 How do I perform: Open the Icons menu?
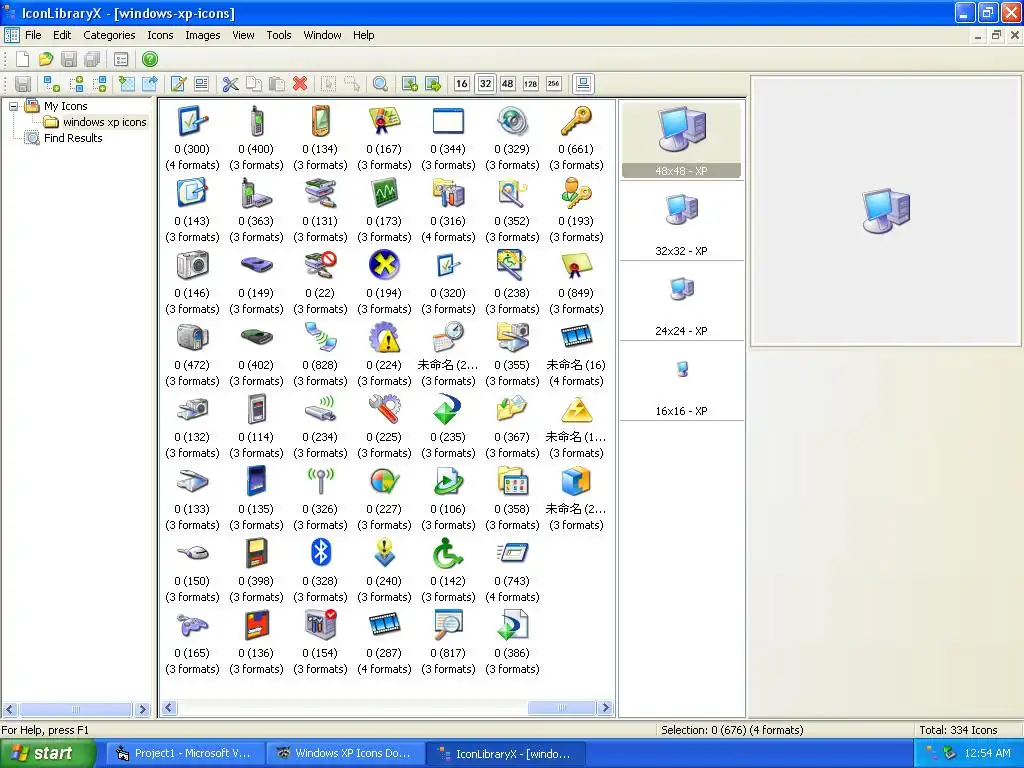point(160,35)
